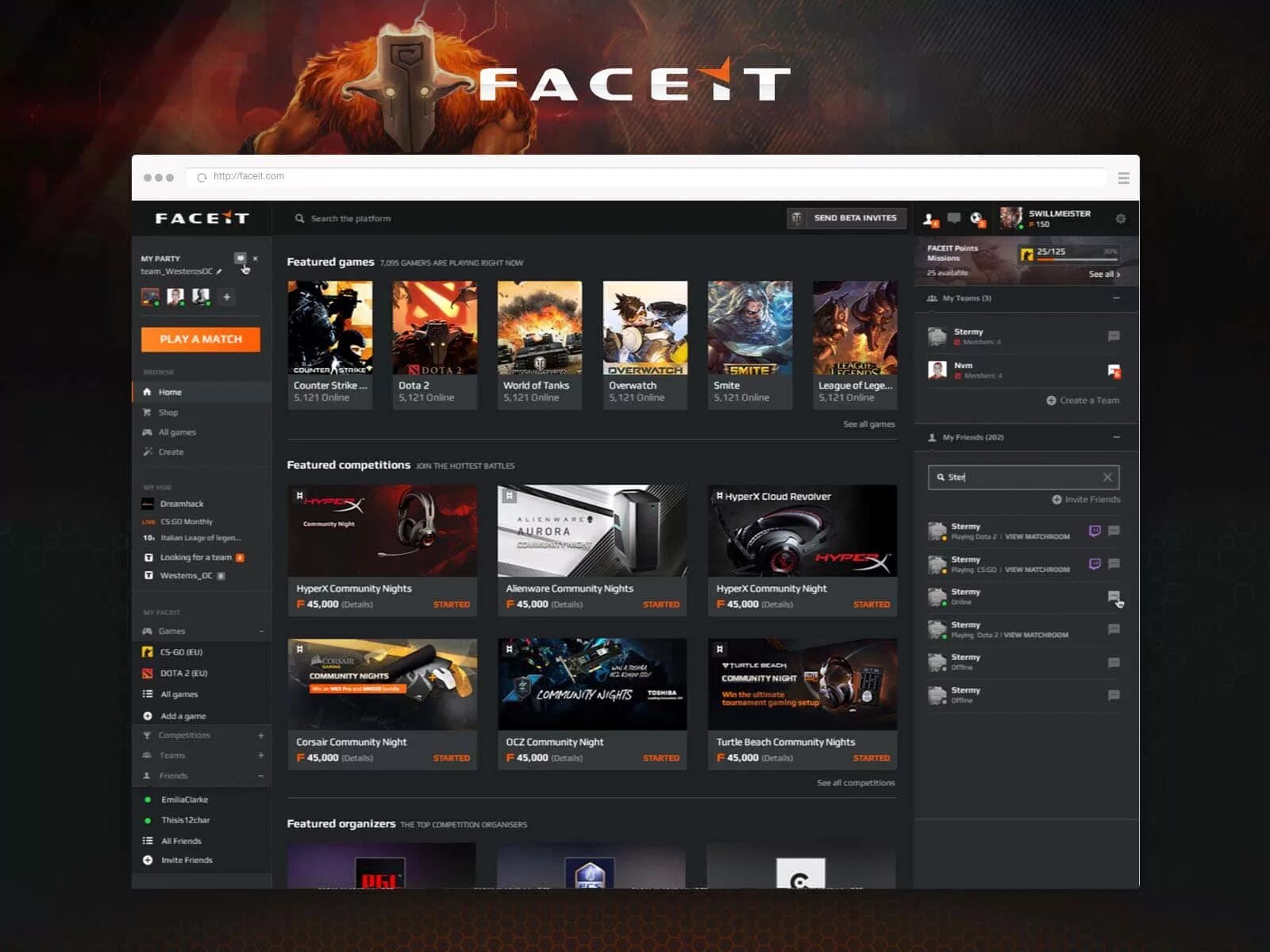Click See all competitions link
The height and width of the screenshot is (952, 1270).
[856, 783]
